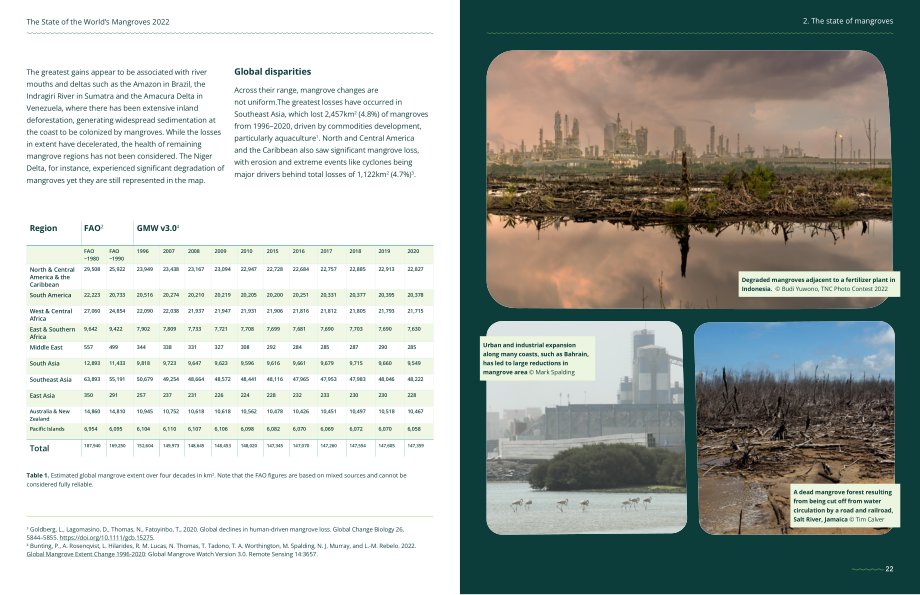The width and height of the screenshot is (920, 595).
Task: Click the 'Region' column header
Action: point(43,228)
